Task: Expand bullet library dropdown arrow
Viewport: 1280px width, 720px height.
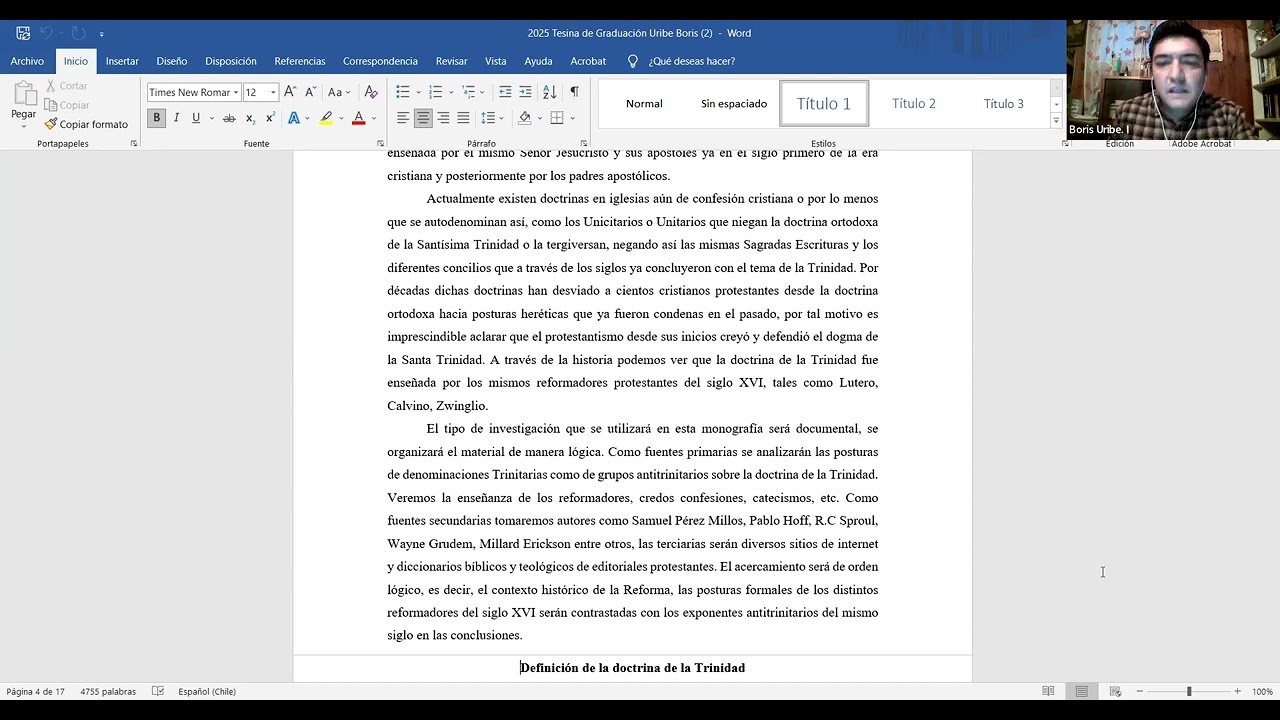Action: click(418, 92)
